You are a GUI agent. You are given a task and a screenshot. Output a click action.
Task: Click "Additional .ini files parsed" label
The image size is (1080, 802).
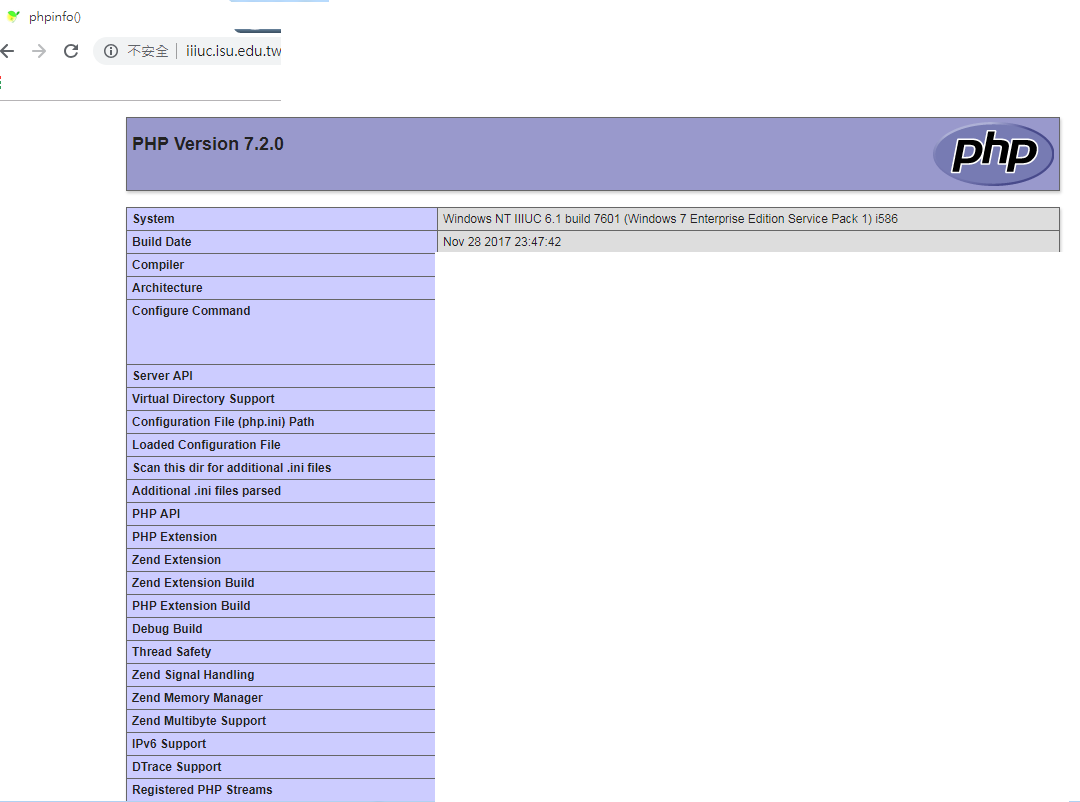[x=207, y=491]
